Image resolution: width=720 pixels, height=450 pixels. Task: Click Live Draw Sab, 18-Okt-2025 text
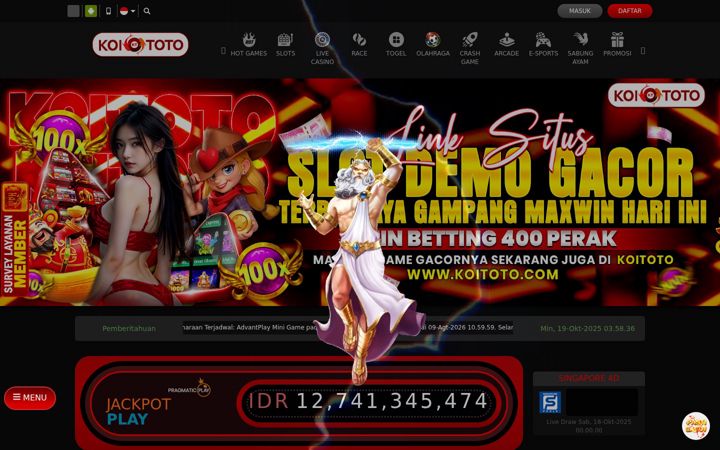click(x=589, y=426)
